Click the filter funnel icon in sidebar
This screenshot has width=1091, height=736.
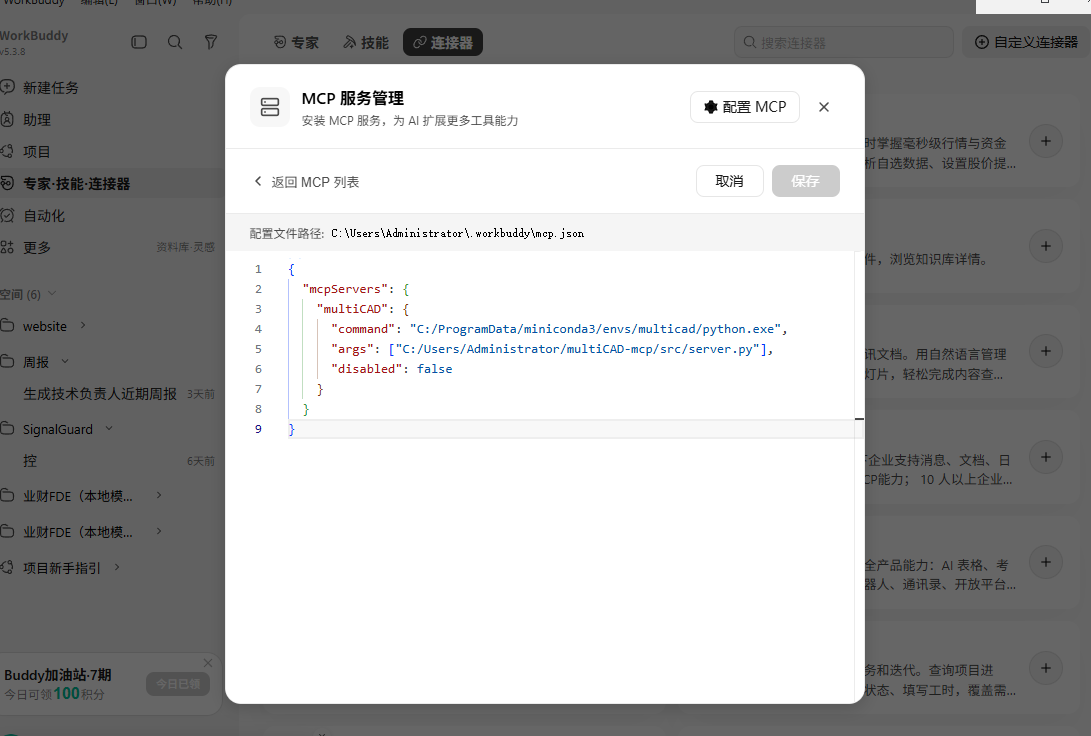(x=211, y=42)
